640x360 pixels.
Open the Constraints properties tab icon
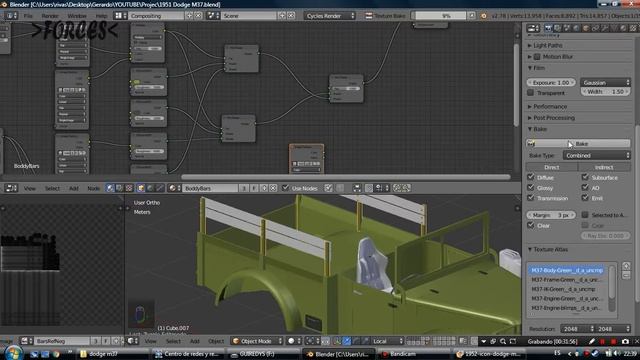pyautogui.click(x=595, y=28)
